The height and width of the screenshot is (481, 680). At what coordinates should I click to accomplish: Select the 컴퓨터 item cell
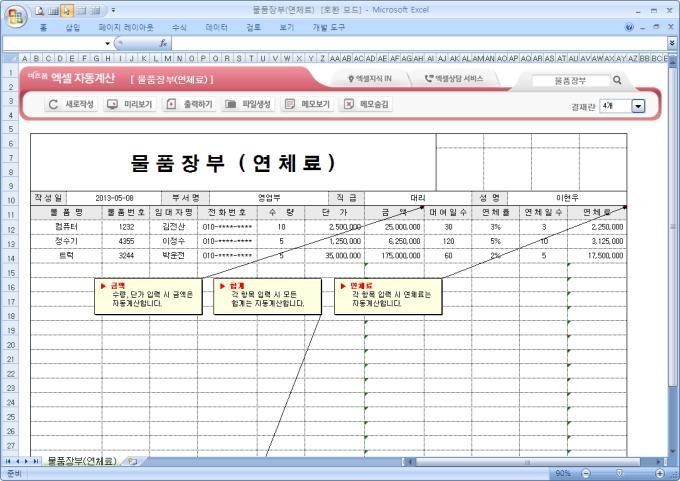pyautogui.click(x=66, y=226)
